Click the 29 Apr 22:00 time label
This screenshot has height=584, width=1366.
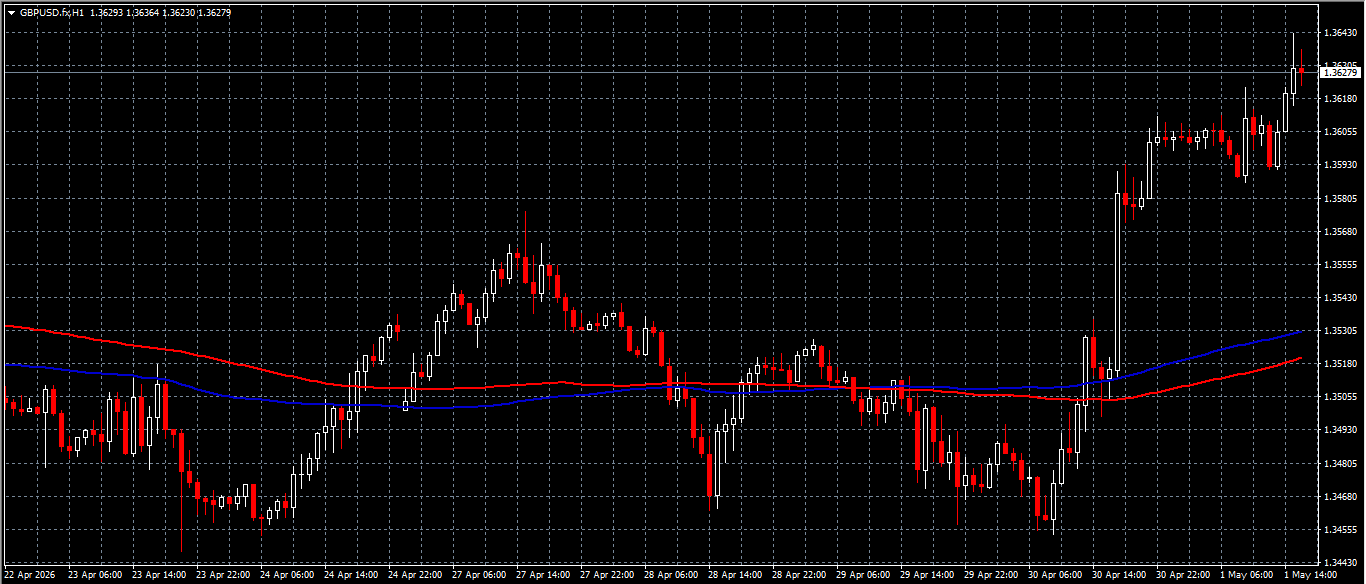pyautogui.click(x=992, y=576)
